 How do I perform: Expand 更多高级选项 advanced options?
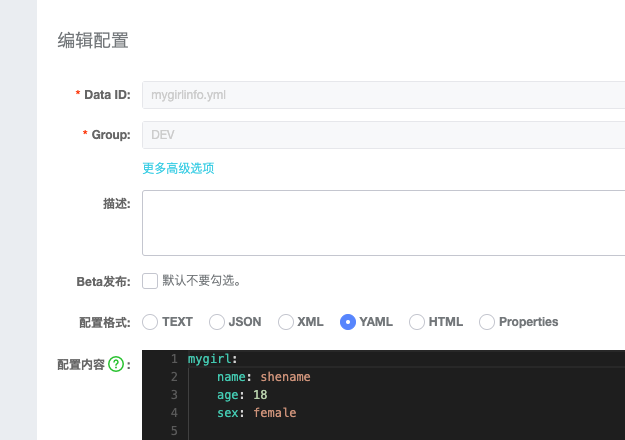(x=178, y=168)
